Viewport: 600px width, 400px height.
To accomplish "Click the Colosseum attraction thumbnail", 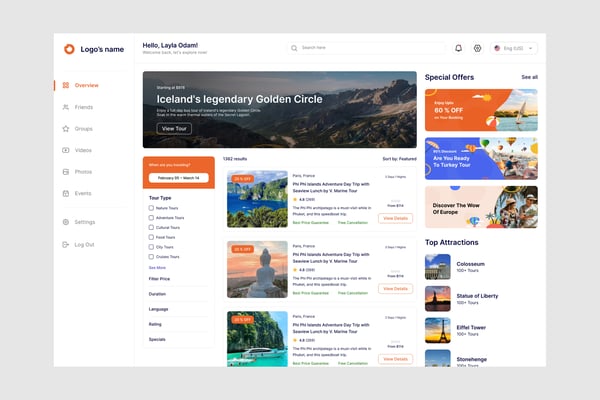I will pyautogui.click(x=438, y=267).
